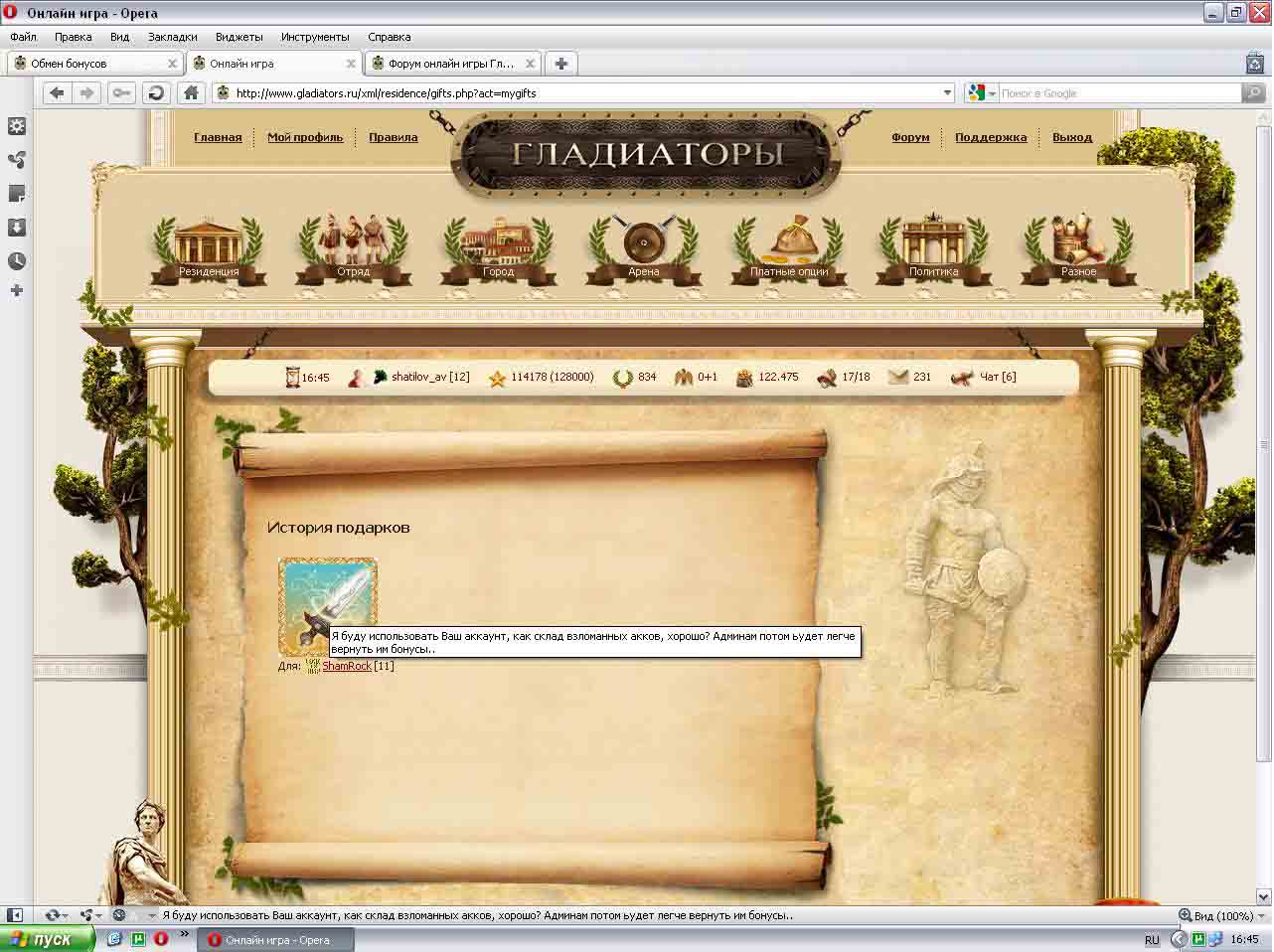Open the Резиденция game section icon
Viewport: 1274px width, 952px height.
click(208, 244)
